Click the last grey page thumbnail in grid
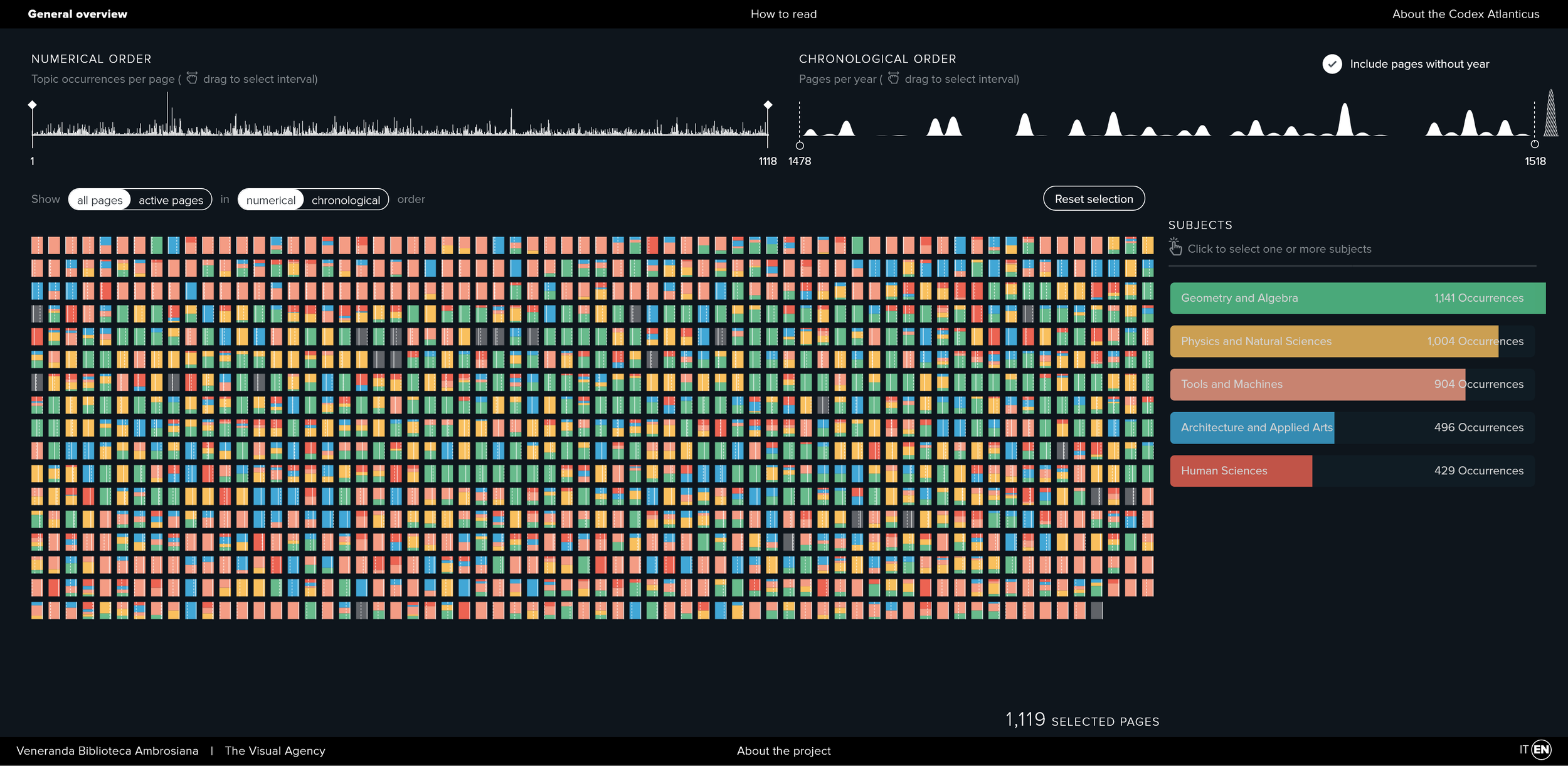The image size is (1568, 766). pos(1096,610)
